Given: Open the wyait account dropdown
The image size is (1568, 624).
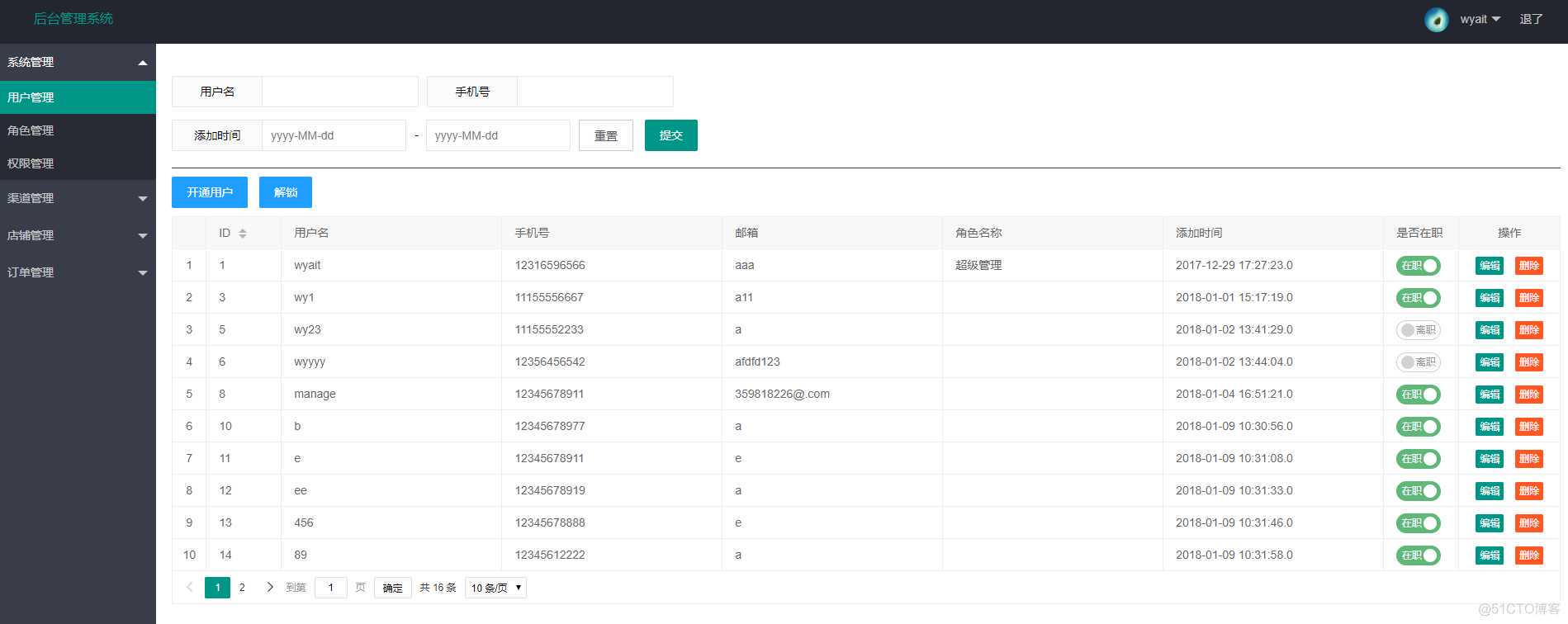Looking at the screenshot, I should point(1480,20).
